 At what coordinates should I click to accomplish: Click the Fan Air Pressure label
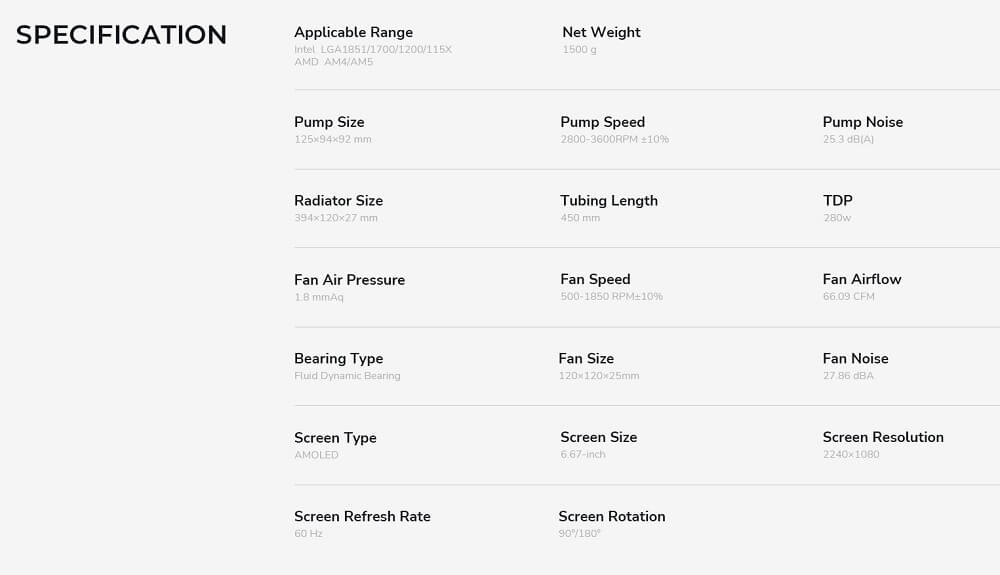349,280
